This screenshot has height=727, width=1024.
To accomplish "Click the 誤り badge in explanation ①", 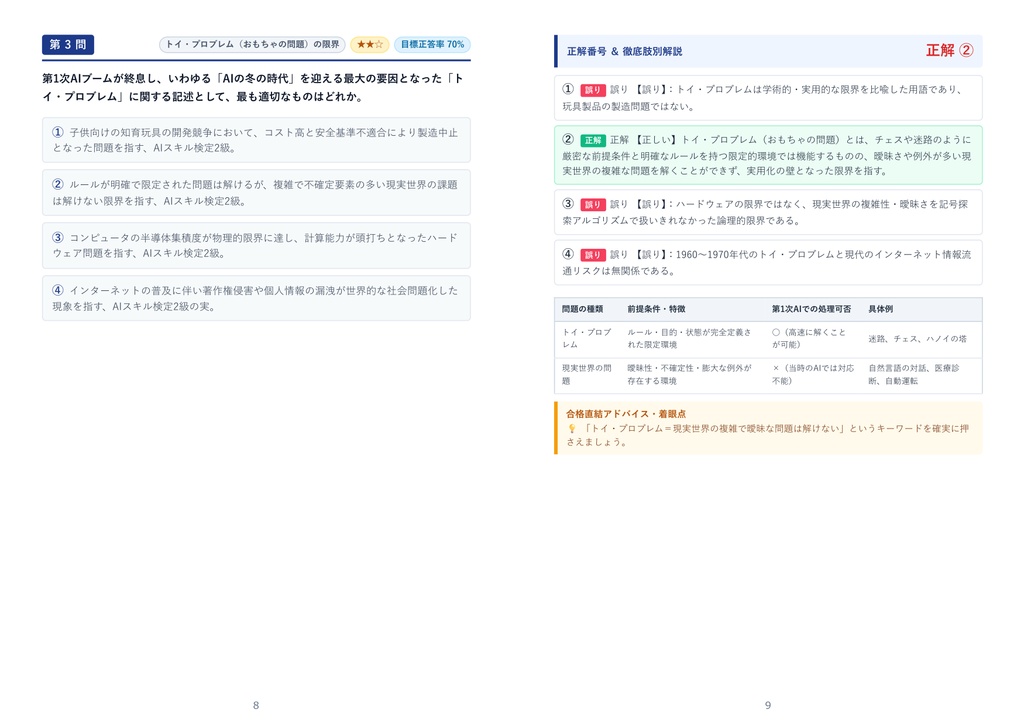I will 593,90.
